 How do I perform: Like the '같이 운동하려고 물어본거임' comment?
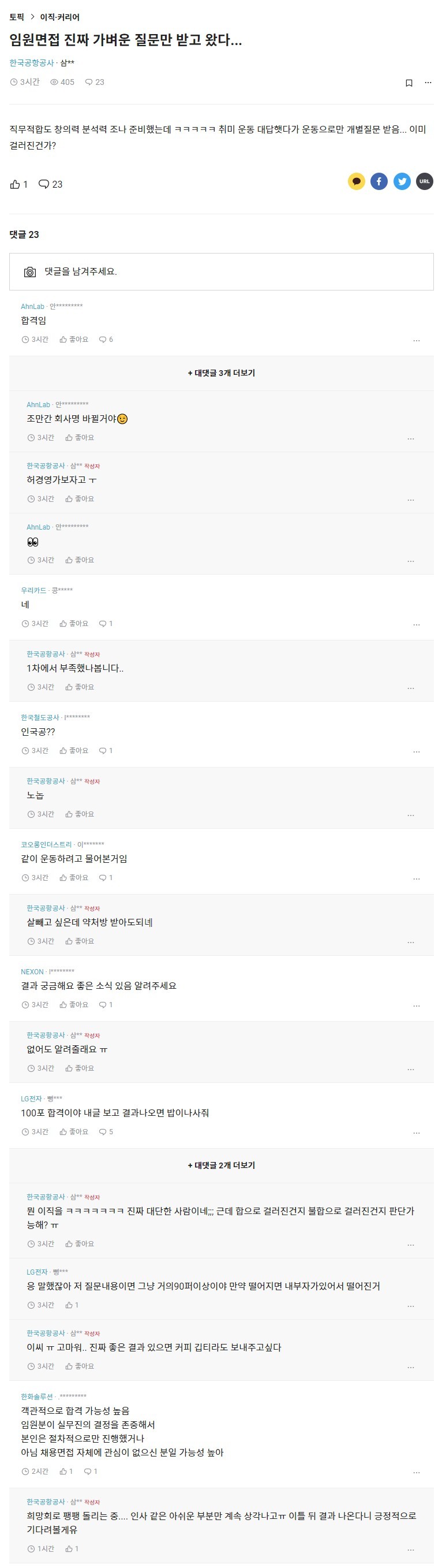click(74, 878)
